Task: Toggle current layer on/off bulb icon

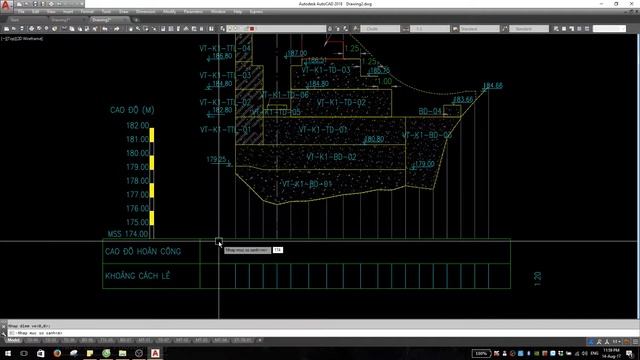Action: pyautogui.click(x=230, y=29)
